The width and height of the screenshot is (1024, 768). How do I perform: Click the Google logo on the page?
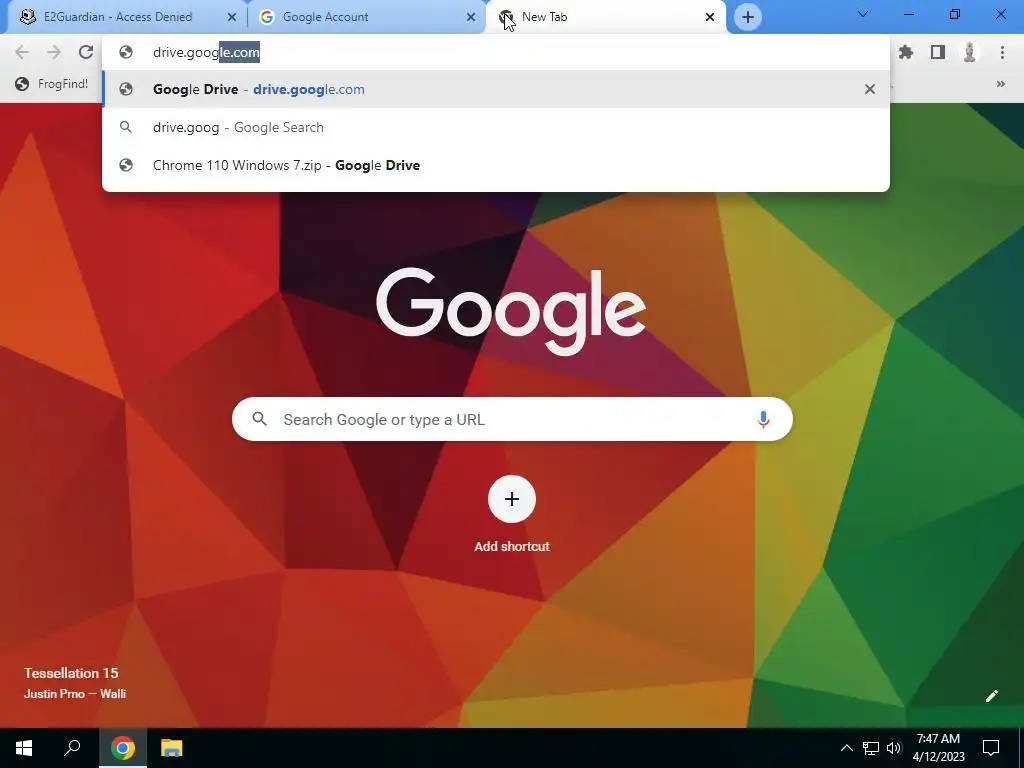pyautogui.click(x=511, y=311)
